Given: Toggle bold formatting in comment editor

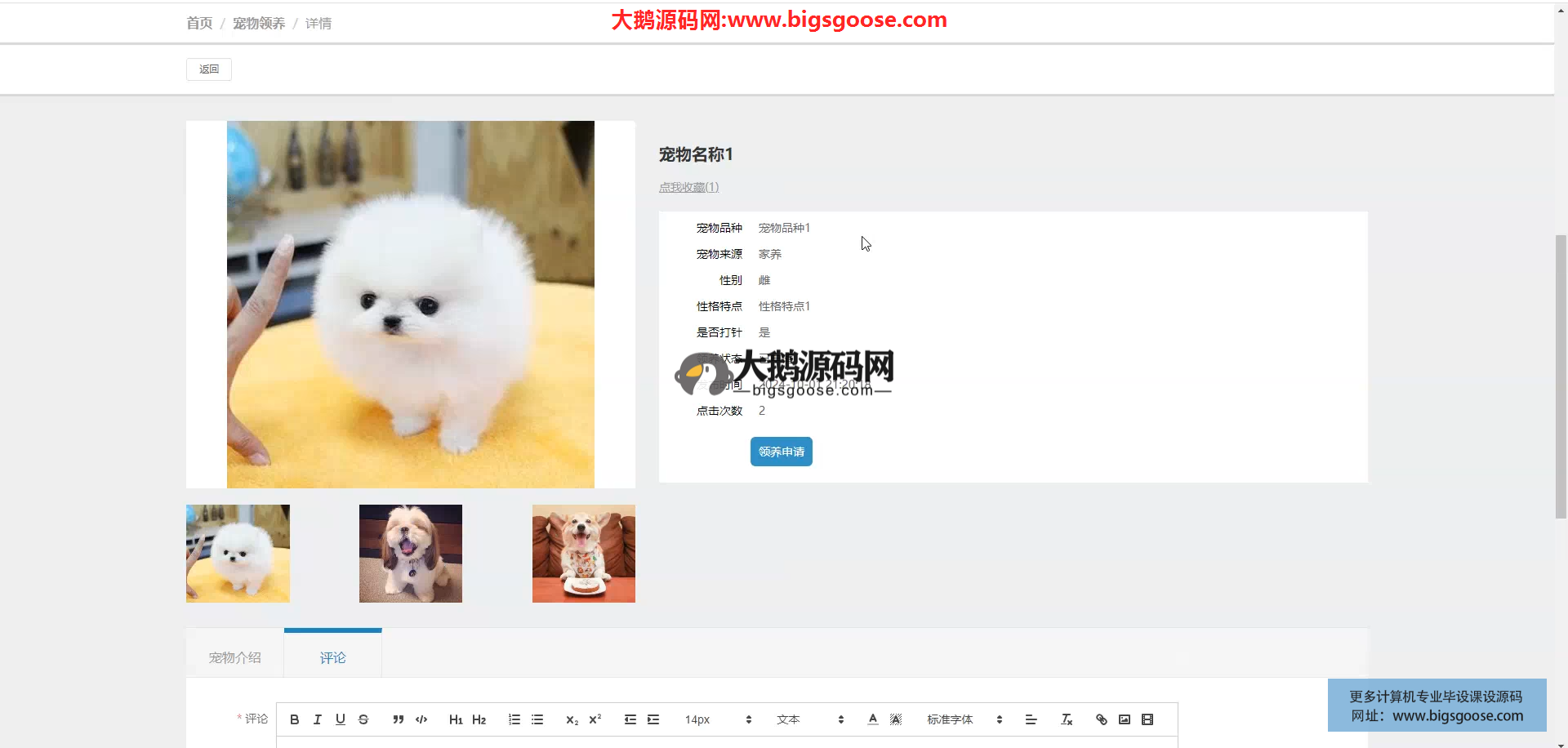Looking at the screenshot, I should 295,719.
